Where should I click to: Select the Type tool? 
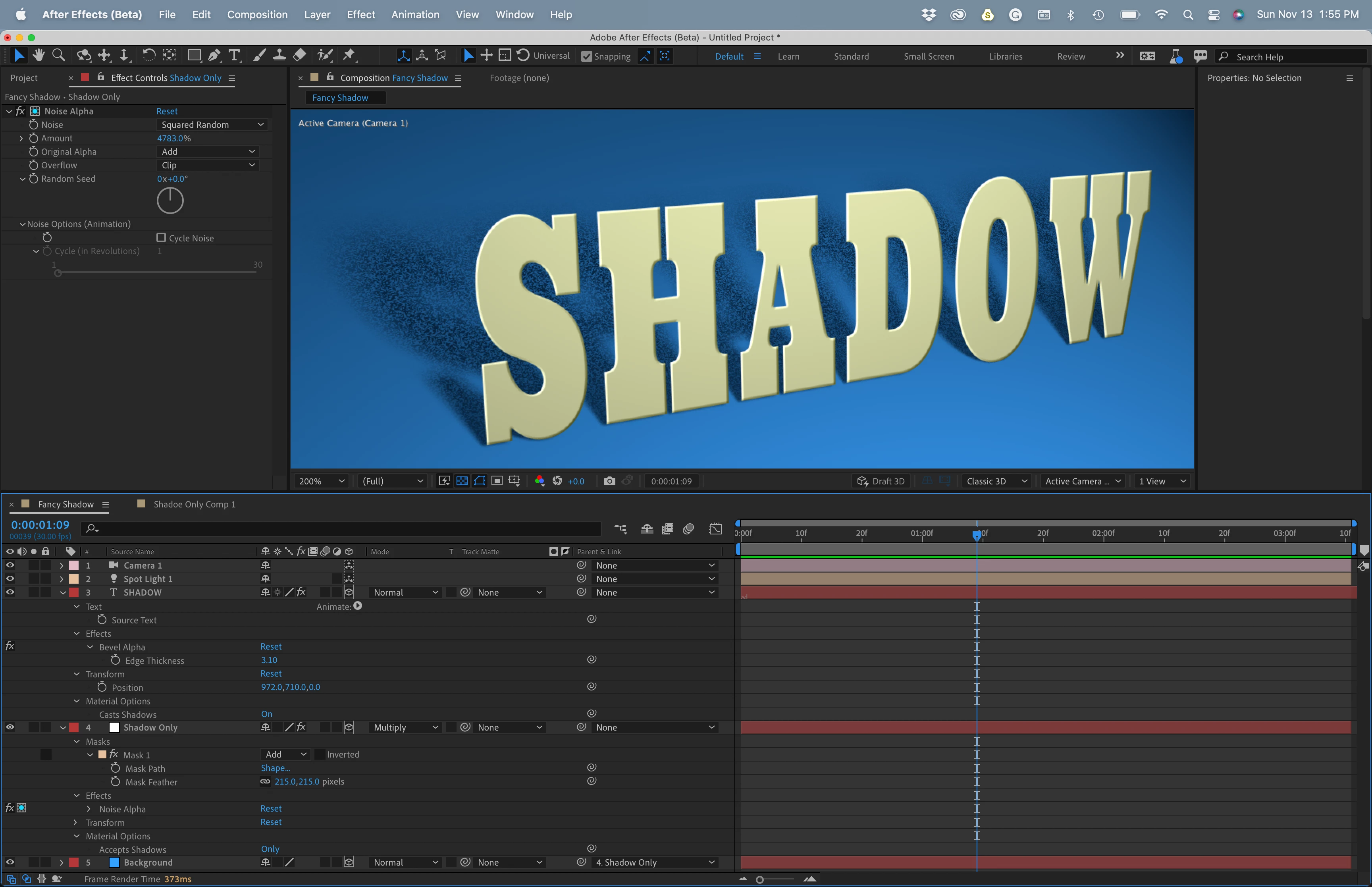coord(234,55)
